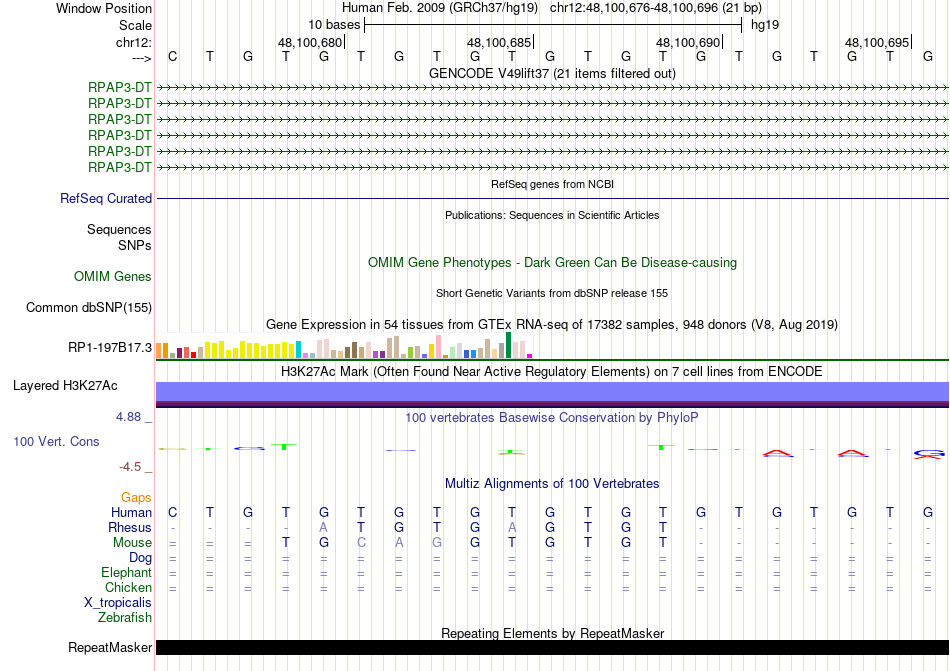Open Repeating Elements by RepeatMasker title
Image resolution: width=950 pixels, height=671 pixels.
click(x=552, y=633)
